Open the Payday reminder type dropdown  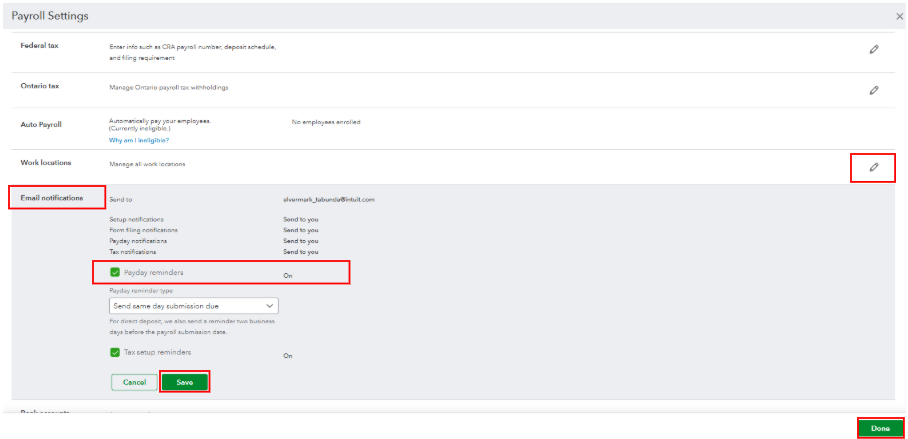[x=193, y=305]
